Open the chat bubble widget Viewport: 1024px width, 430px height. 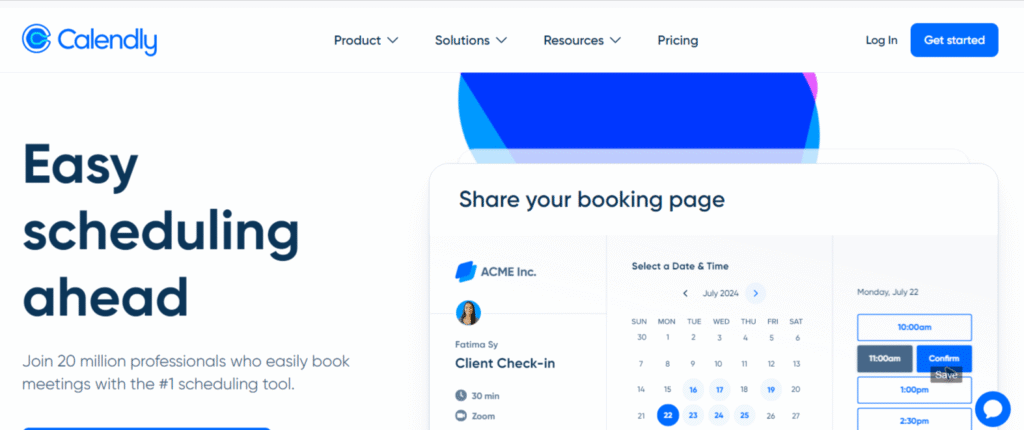coord(993,409)
